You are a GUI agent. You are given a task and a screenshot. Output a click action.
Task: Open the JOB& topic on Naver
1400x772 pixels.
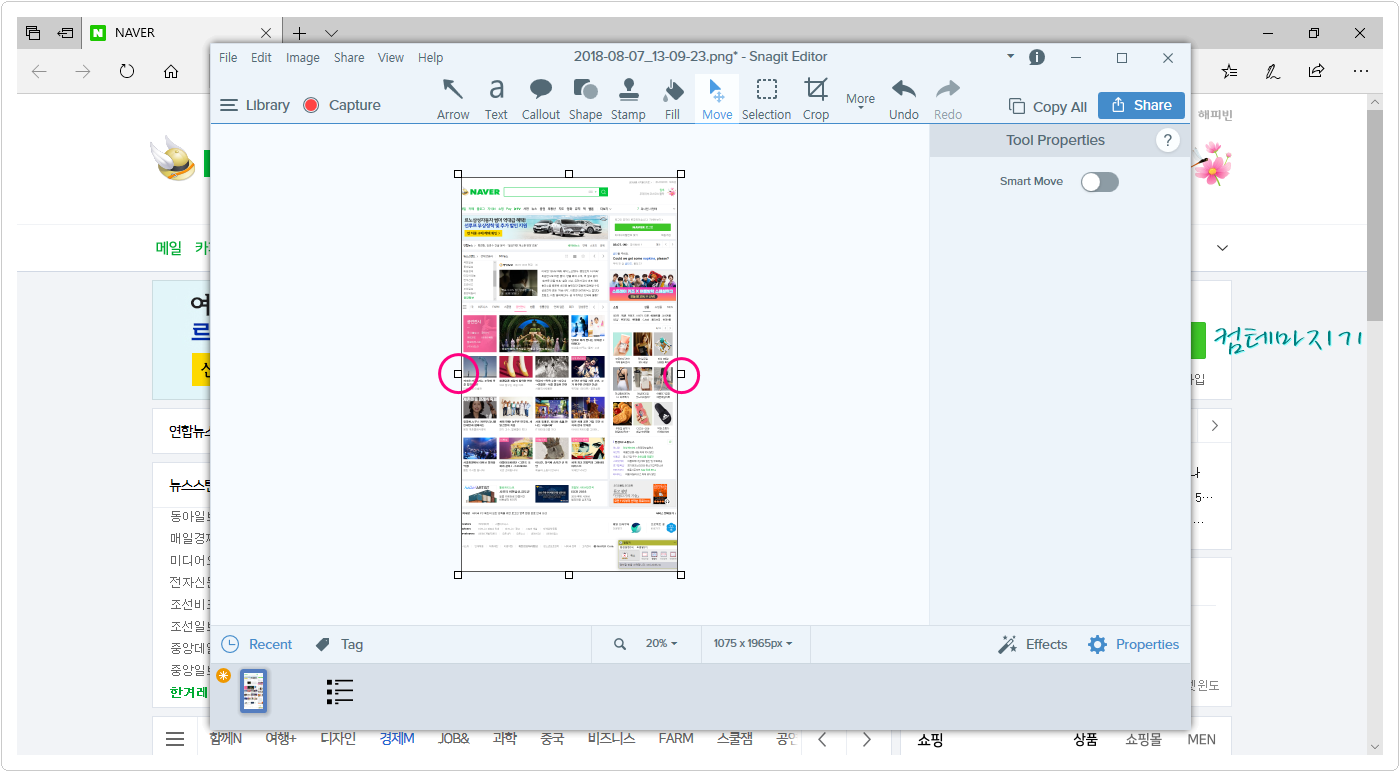pyautogui.click(x=454, y=739)
